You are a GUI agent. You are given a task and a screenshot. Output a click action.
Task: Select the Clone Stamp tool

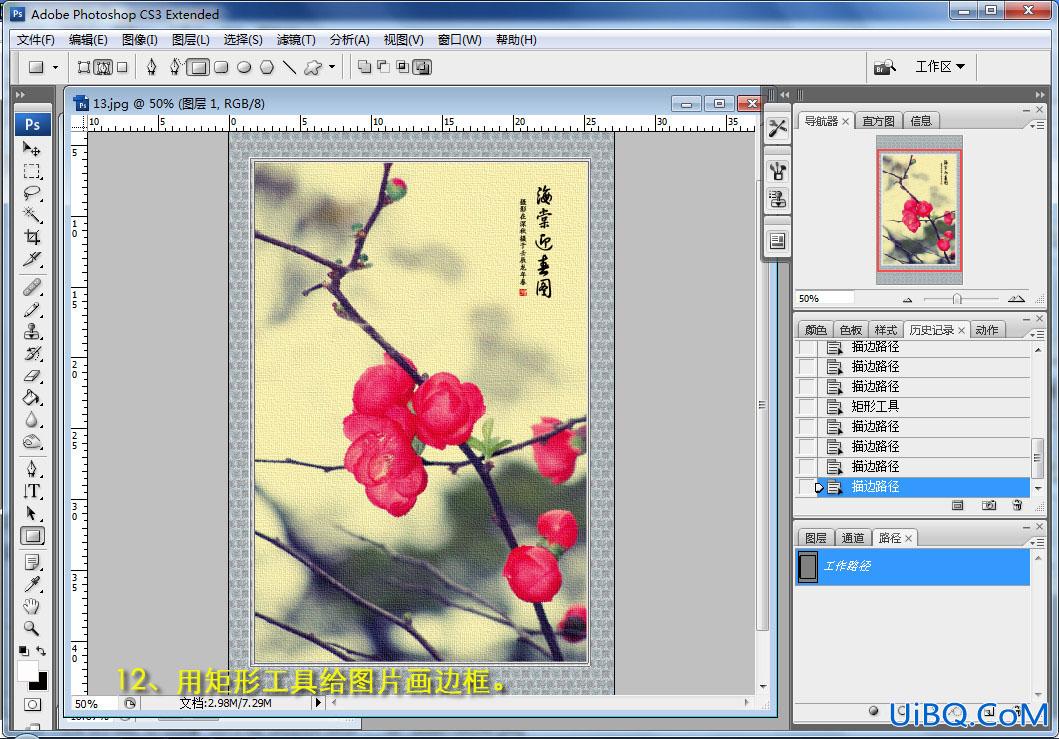pyautogui.click(x=32, y=332)
